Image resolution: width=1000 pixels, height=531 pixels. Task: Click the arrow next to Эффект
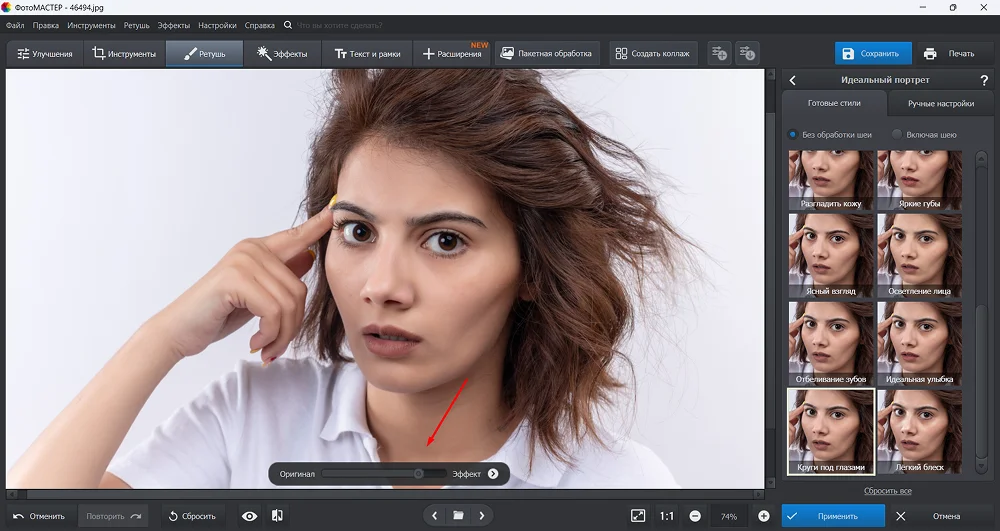click(493, 474)
